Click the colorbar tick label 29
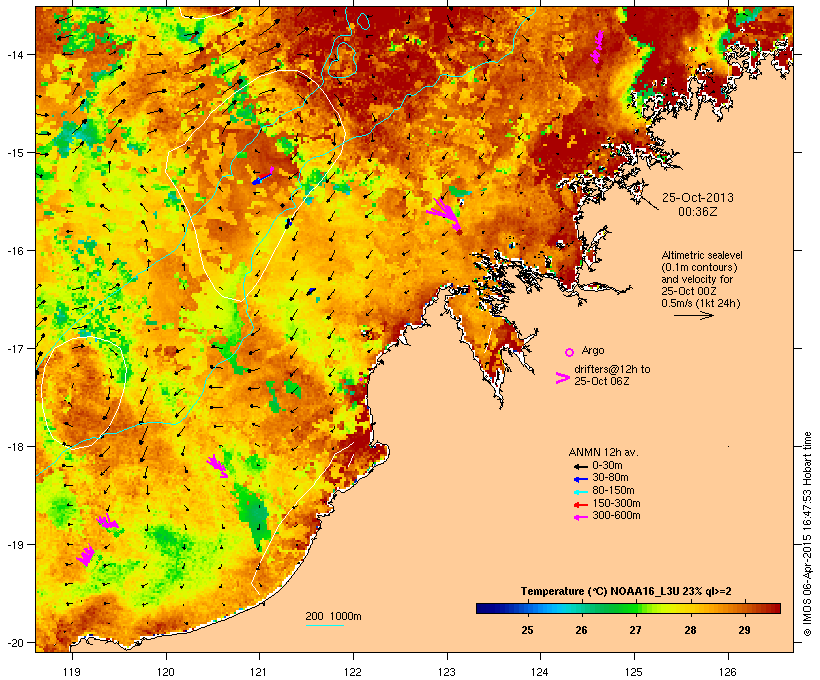820x680 pixels. coord(744,630)
